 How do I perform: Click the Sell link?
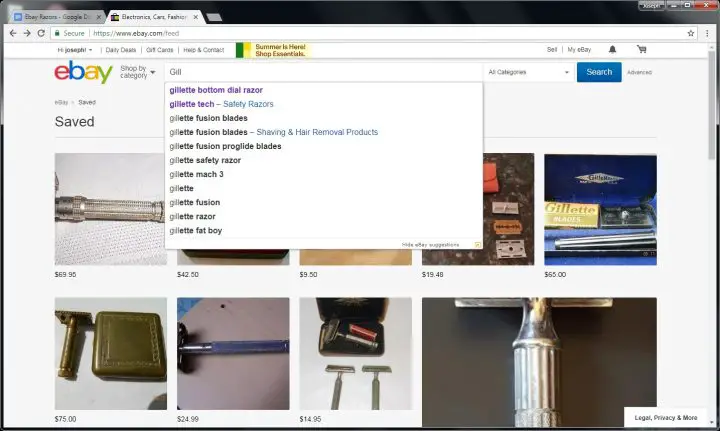pos(552,49)
